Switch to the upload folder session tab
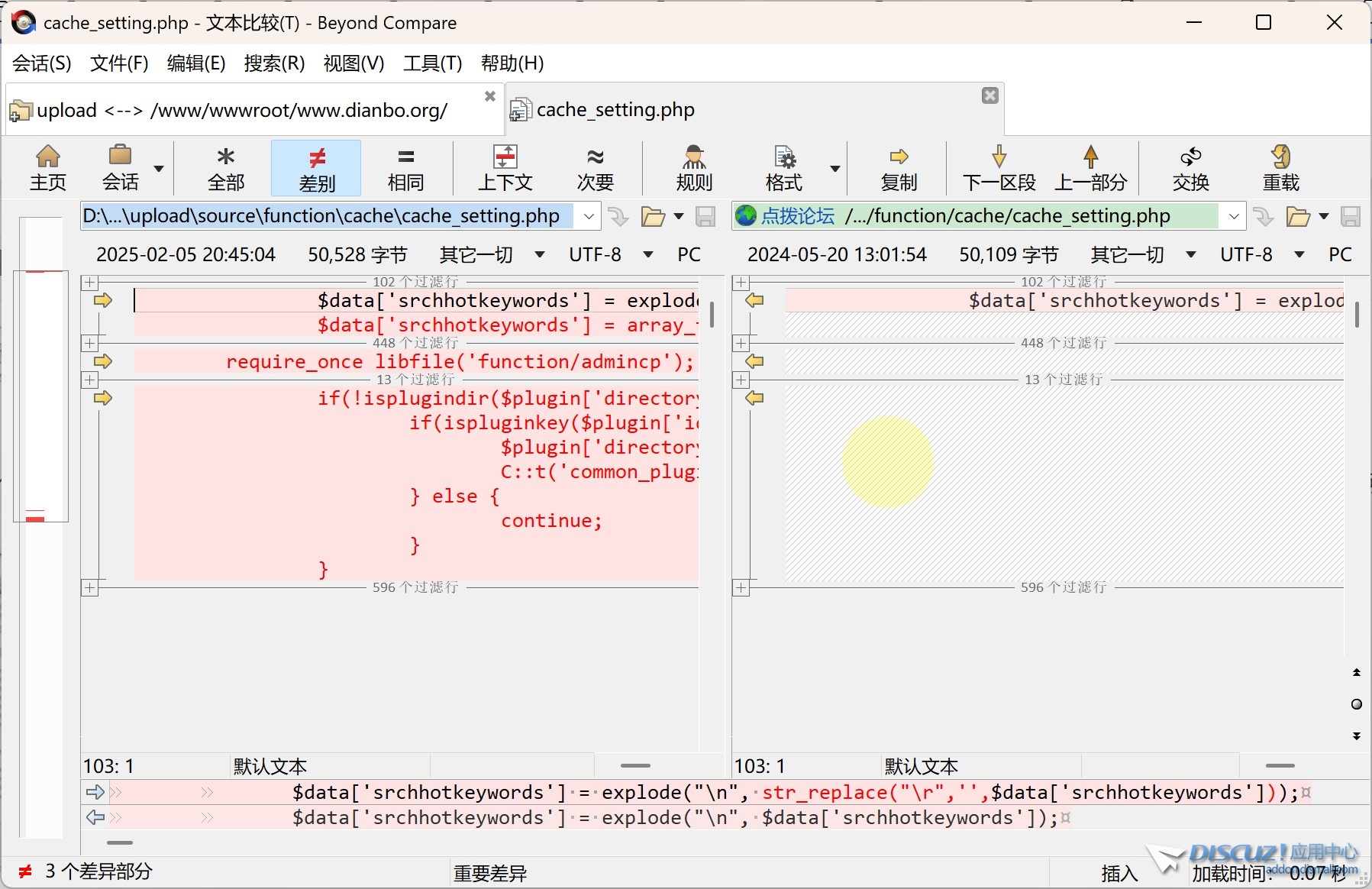The width and height of the screenshot is (1372, 889). coord(242,111)
